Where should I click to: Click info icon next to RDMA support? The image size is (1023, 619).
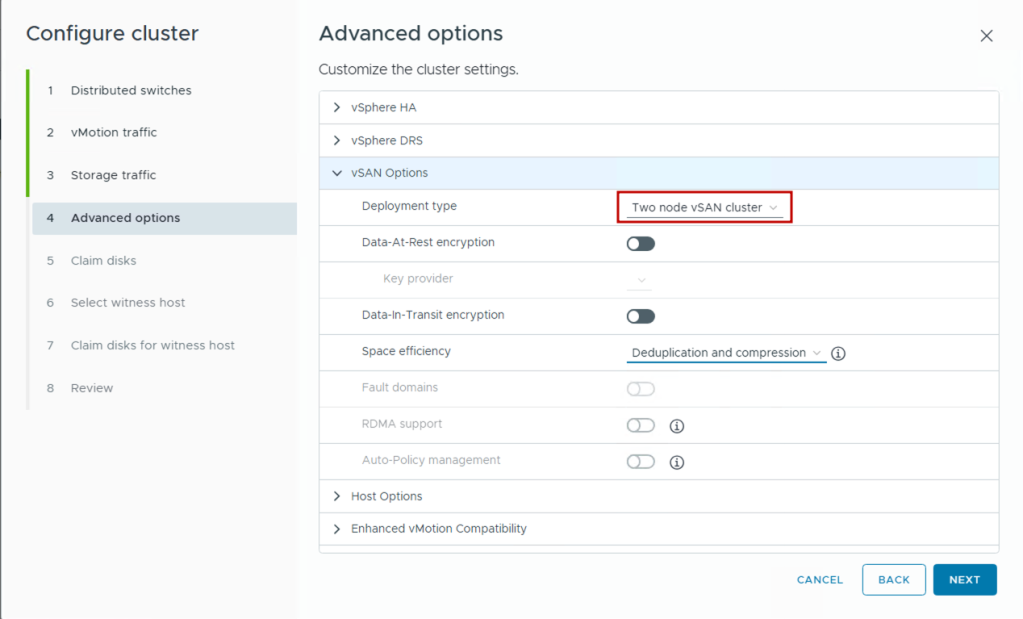click(x=677, y=426)
